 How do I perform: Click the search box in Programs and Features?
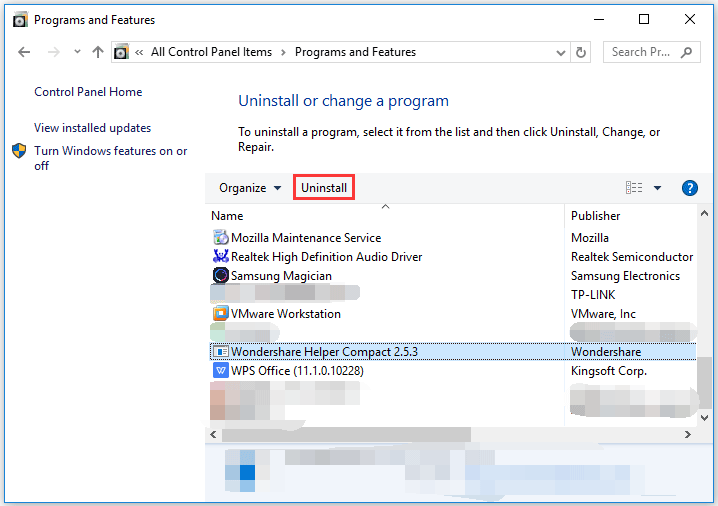[x=643, y=52]
